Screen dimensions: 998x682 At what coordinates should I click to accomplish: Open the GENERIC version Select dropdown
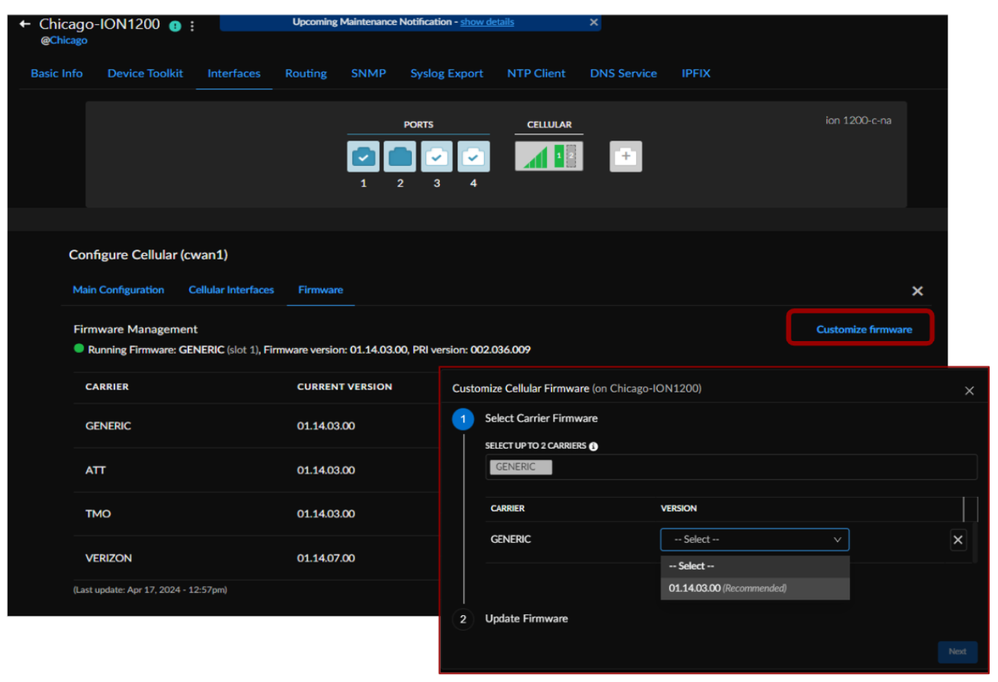tap(754, 540)
